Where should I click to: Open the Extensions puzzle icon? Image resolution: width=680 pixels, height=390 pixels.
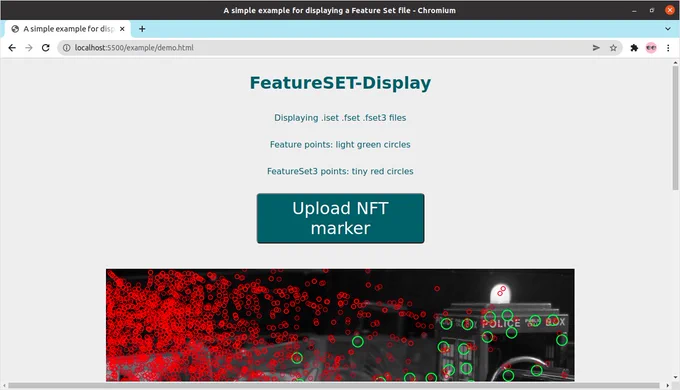[634, 48]
